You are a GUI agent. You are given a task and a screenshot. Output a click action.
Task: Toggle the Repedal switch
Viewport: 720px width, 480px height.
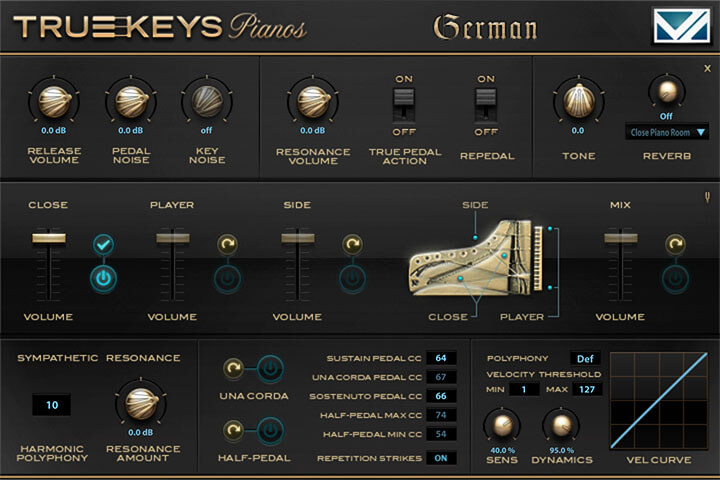tap(486, 105)
